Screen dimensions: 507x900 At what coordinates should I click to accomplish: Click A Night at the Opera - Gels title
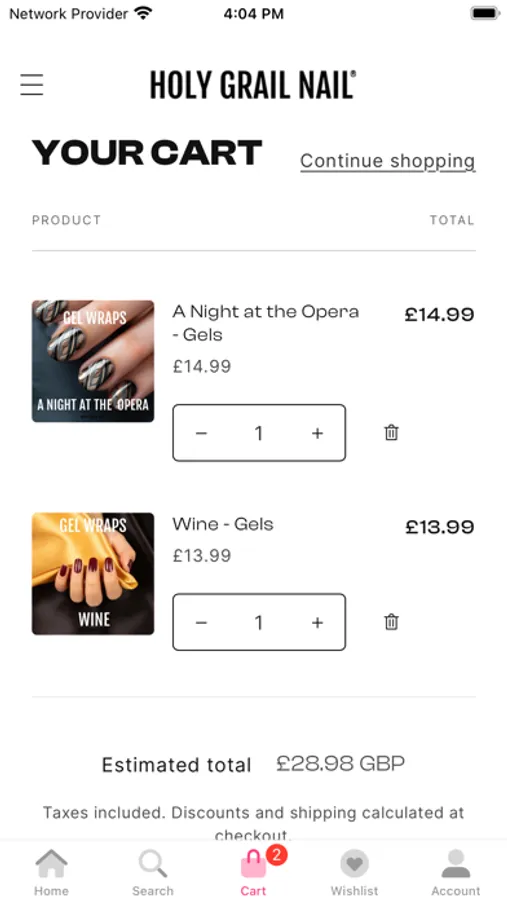tap(266, 323)
